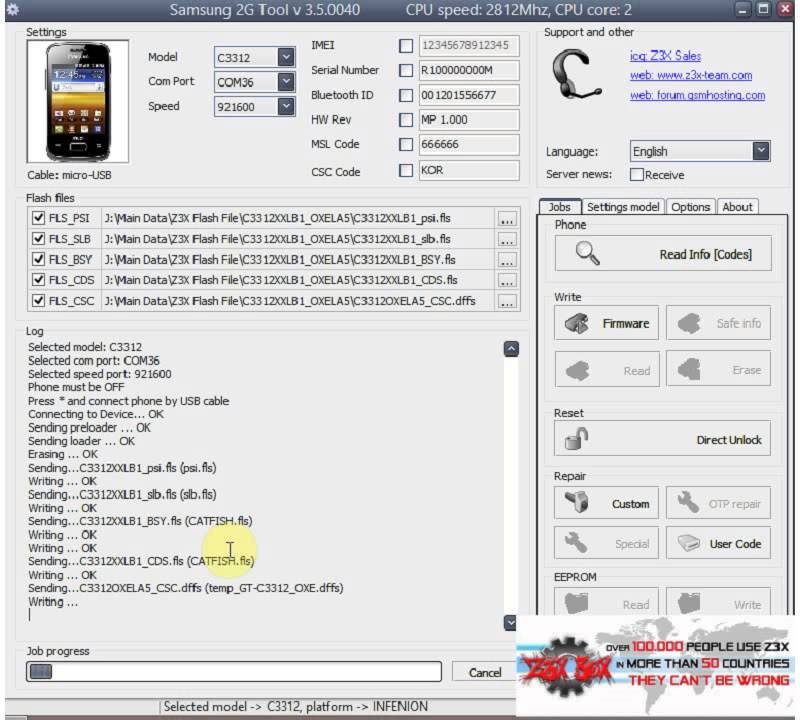Viewport: 800px width, 720px height.
Task: Switch to the Jobs tab
Action: [x=560, y=207]
